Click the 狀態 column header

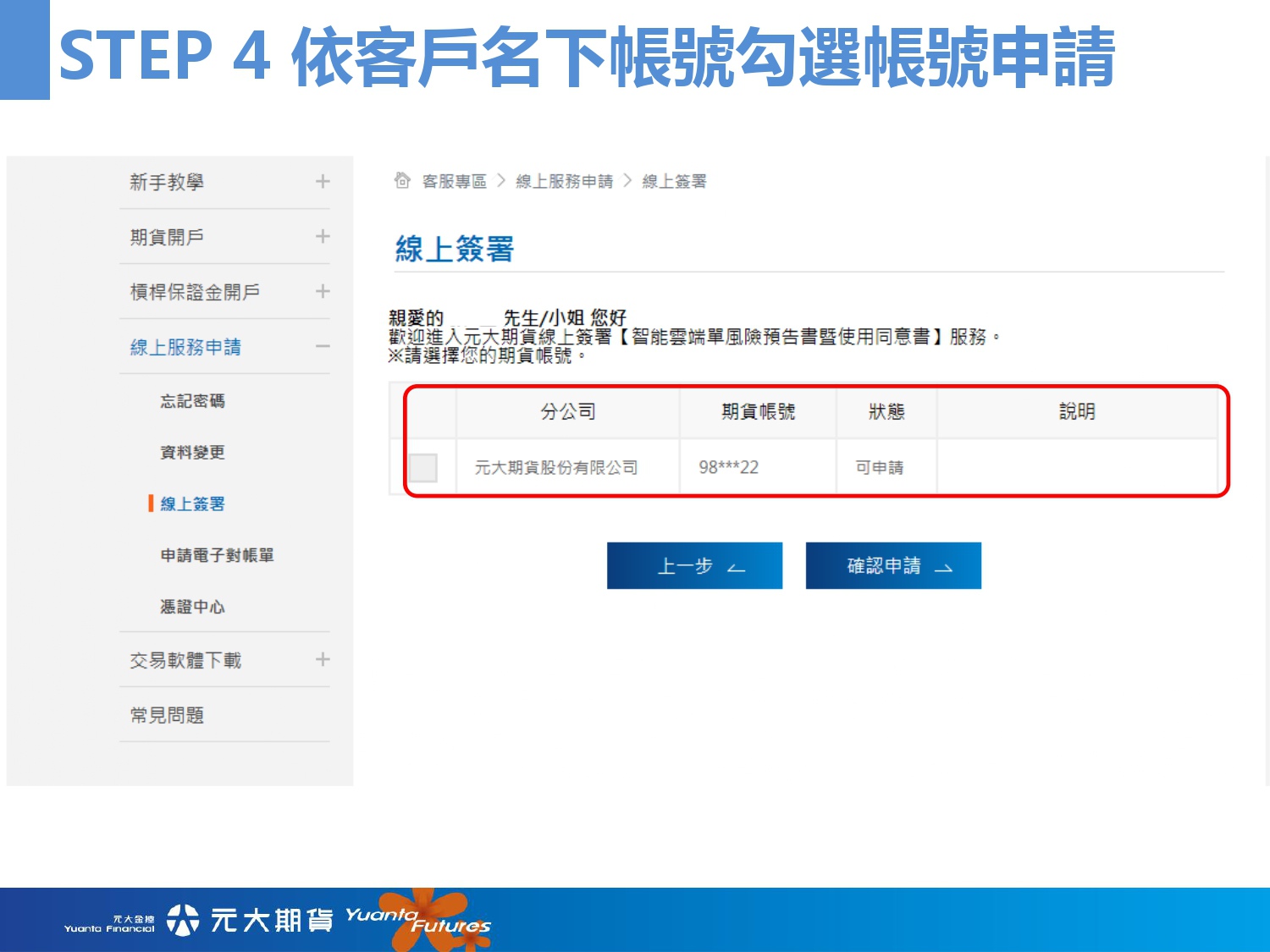[x=886, y=411]
